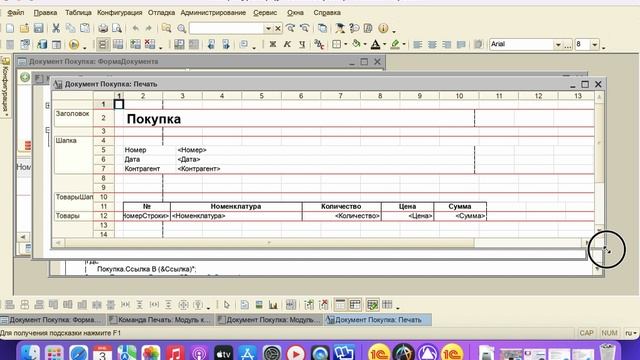Click the magnifier Find icon
The height and width of the screenshot is (360, 640).
coord(182,28)
